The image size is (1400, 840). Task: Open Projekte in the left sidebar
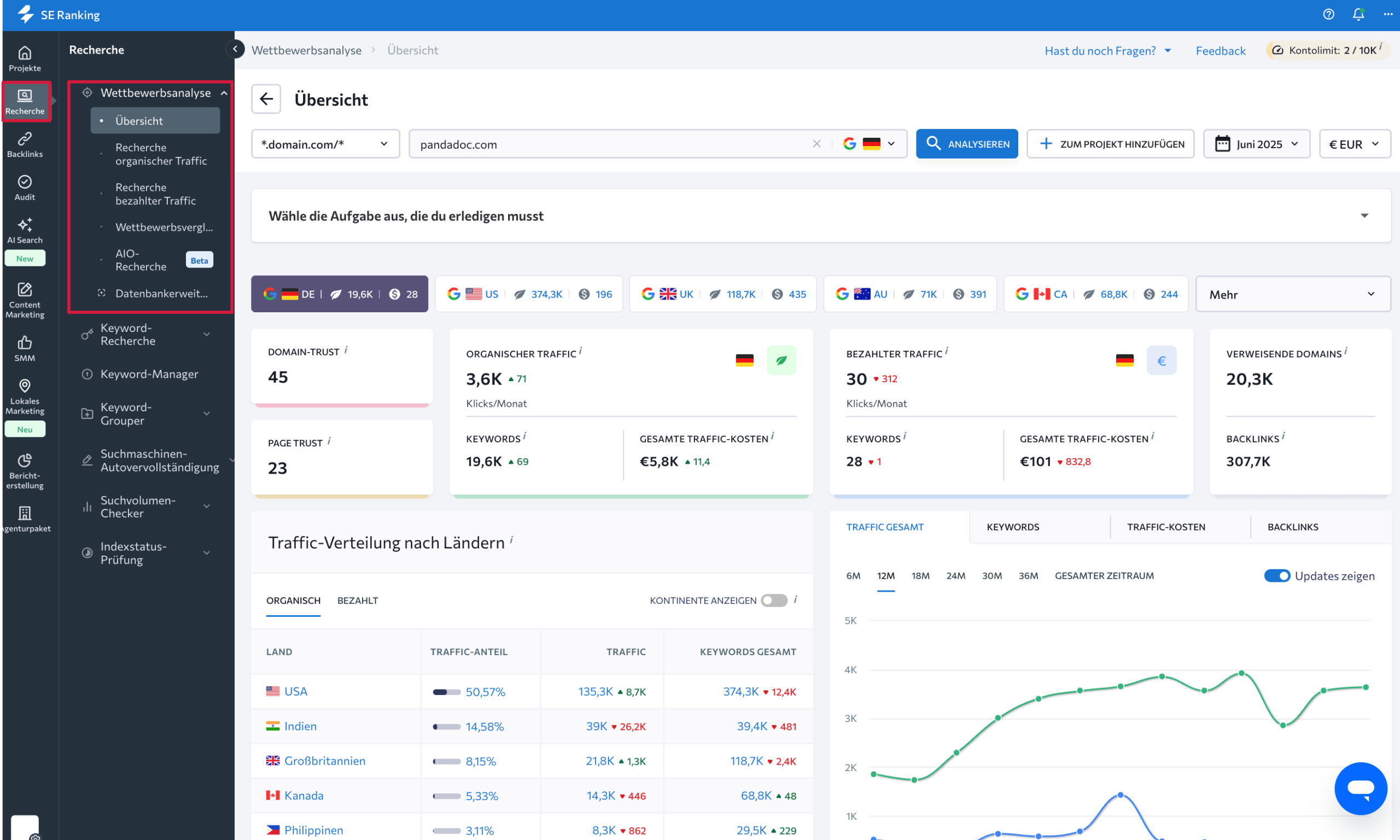[24, 59]
